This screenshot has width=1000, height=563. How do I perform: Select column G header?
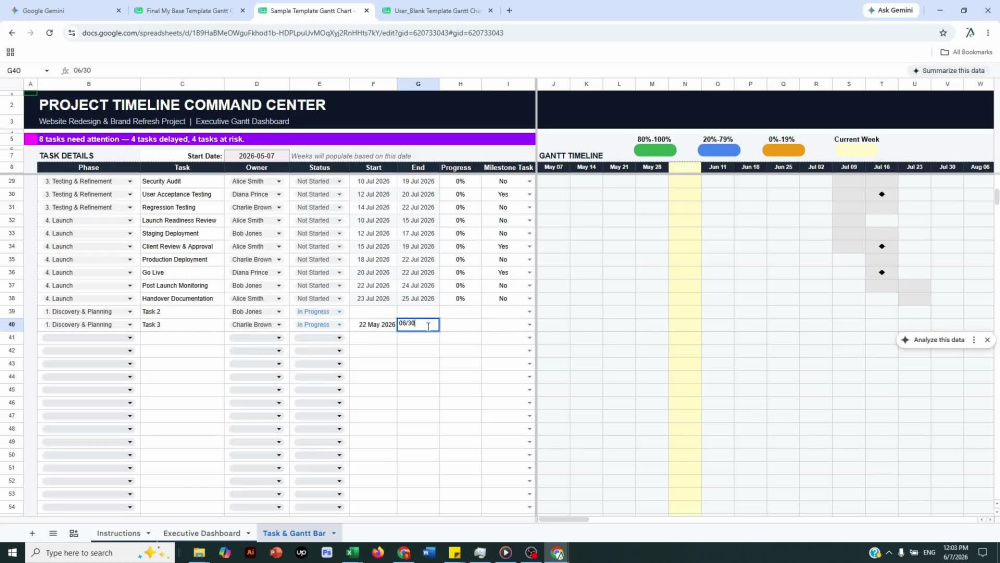click(x=418, y=84)
